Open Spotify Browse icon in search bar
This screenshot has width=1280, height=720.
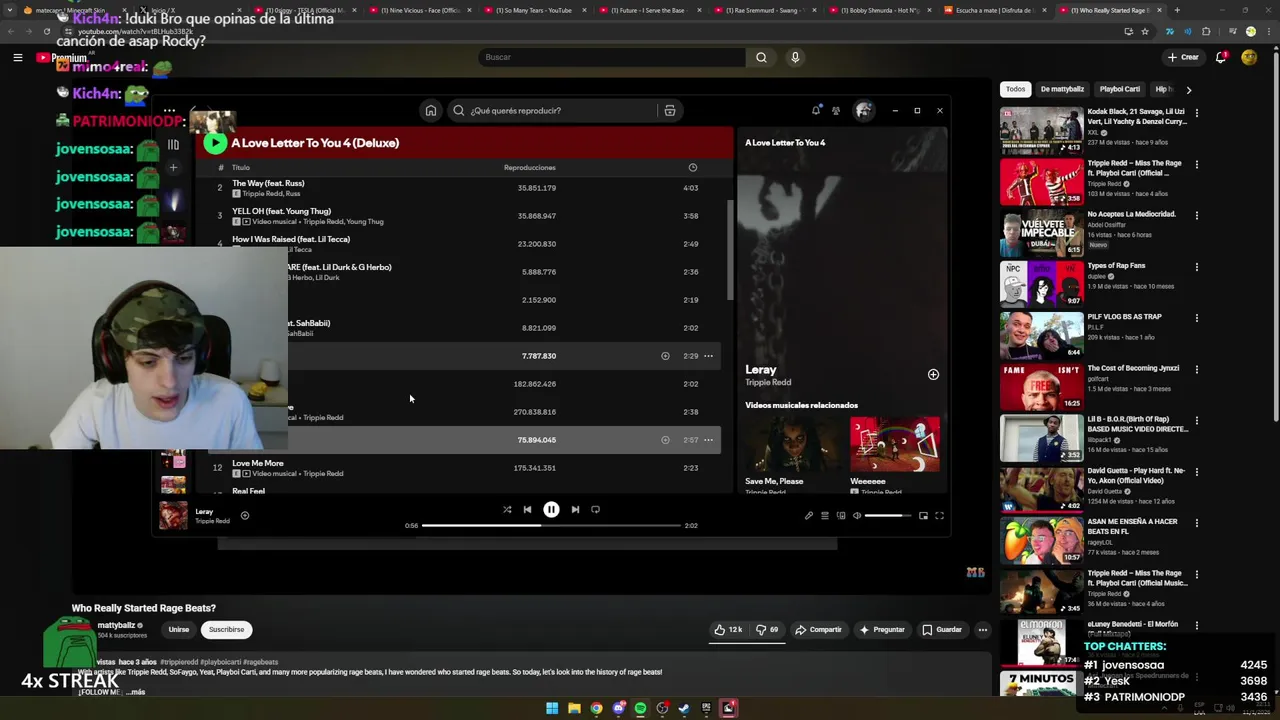pyautogui.click(x=670, y=110)
